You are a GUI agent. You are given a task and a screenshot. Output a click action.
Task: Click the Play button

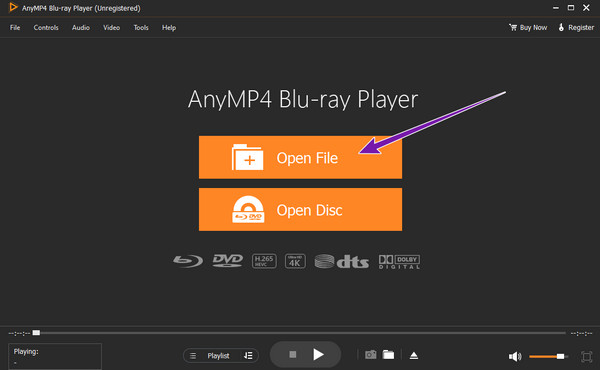coord(318,355)
